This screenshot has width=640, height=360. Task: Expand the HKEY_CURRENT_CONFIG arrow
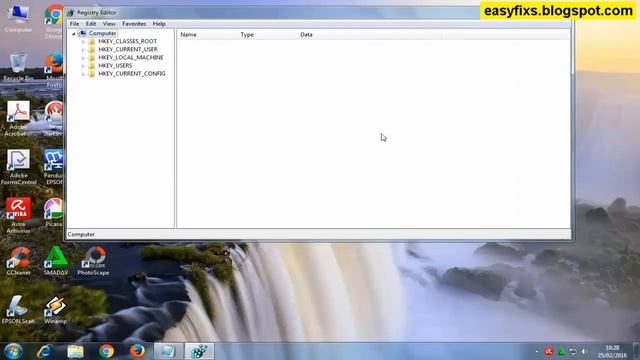point(84,74)
